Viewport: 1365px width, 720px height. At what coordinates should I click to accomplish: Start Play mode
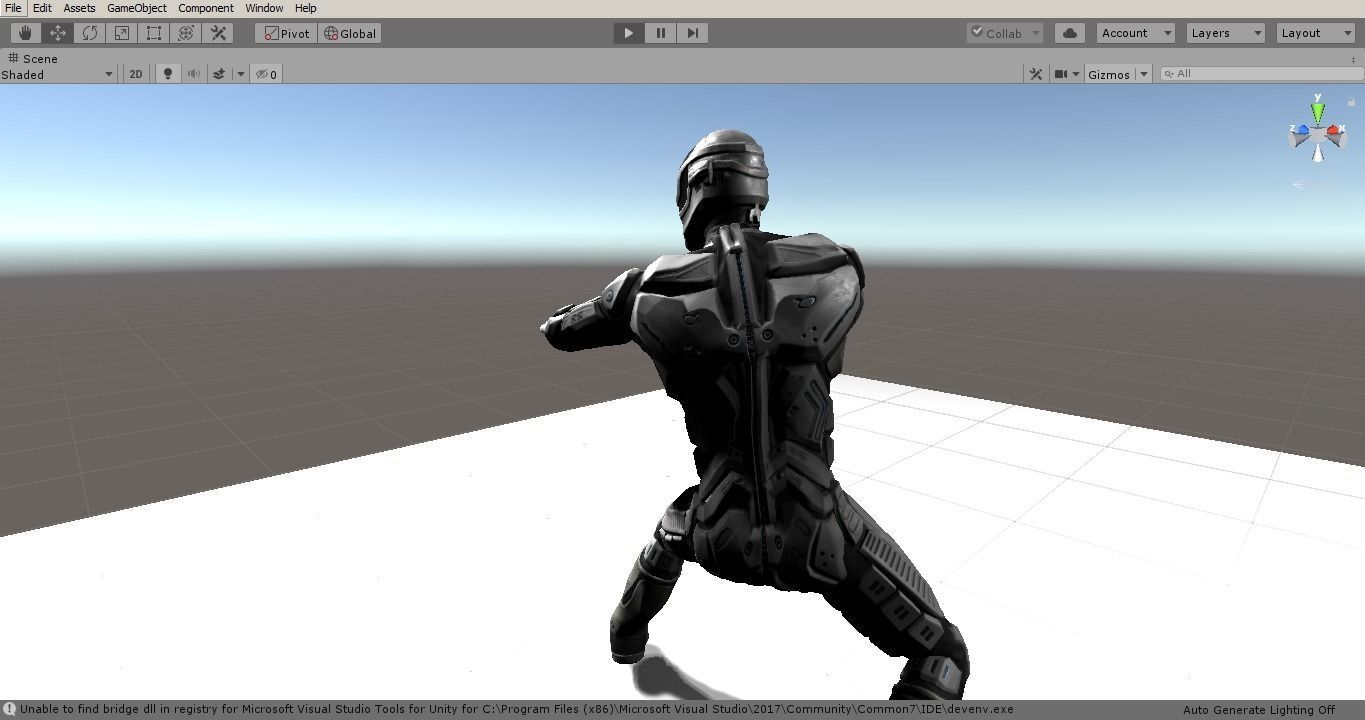click(628, 33)
